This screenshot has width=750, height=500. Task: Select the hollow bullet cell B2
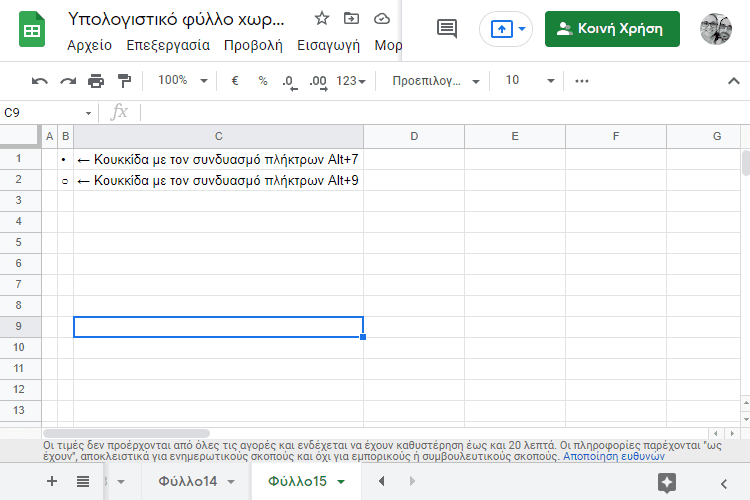click(65, 180)
